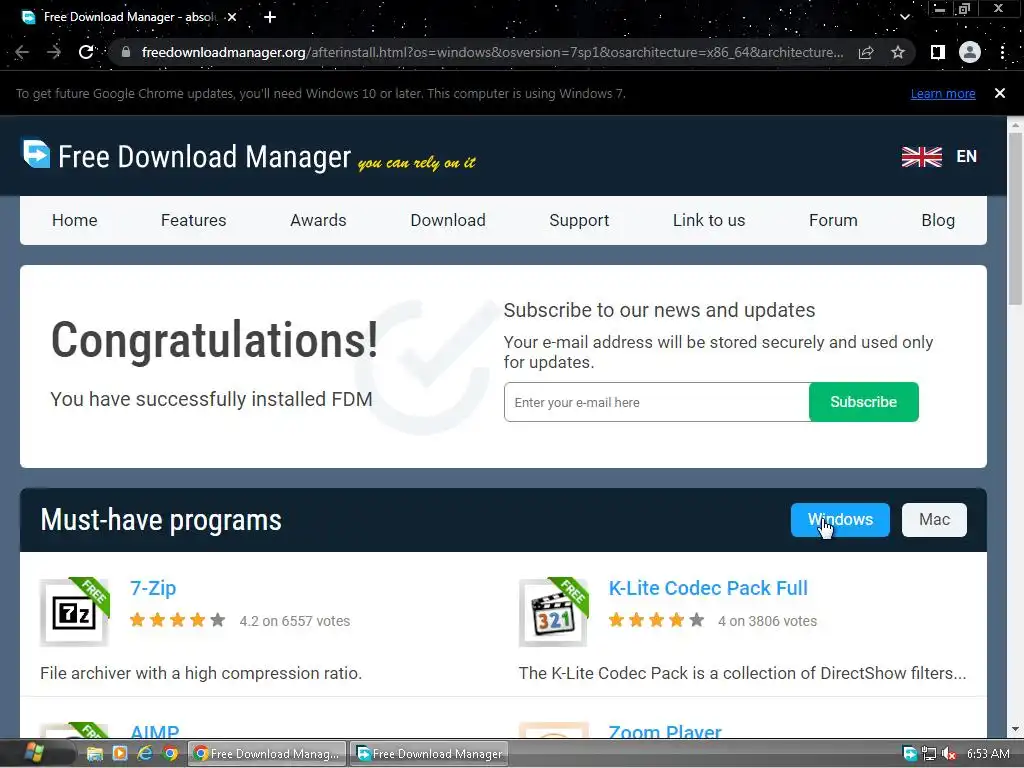
Task: Dismiss the Windows 7 update notice
Action: point(1000,93)
